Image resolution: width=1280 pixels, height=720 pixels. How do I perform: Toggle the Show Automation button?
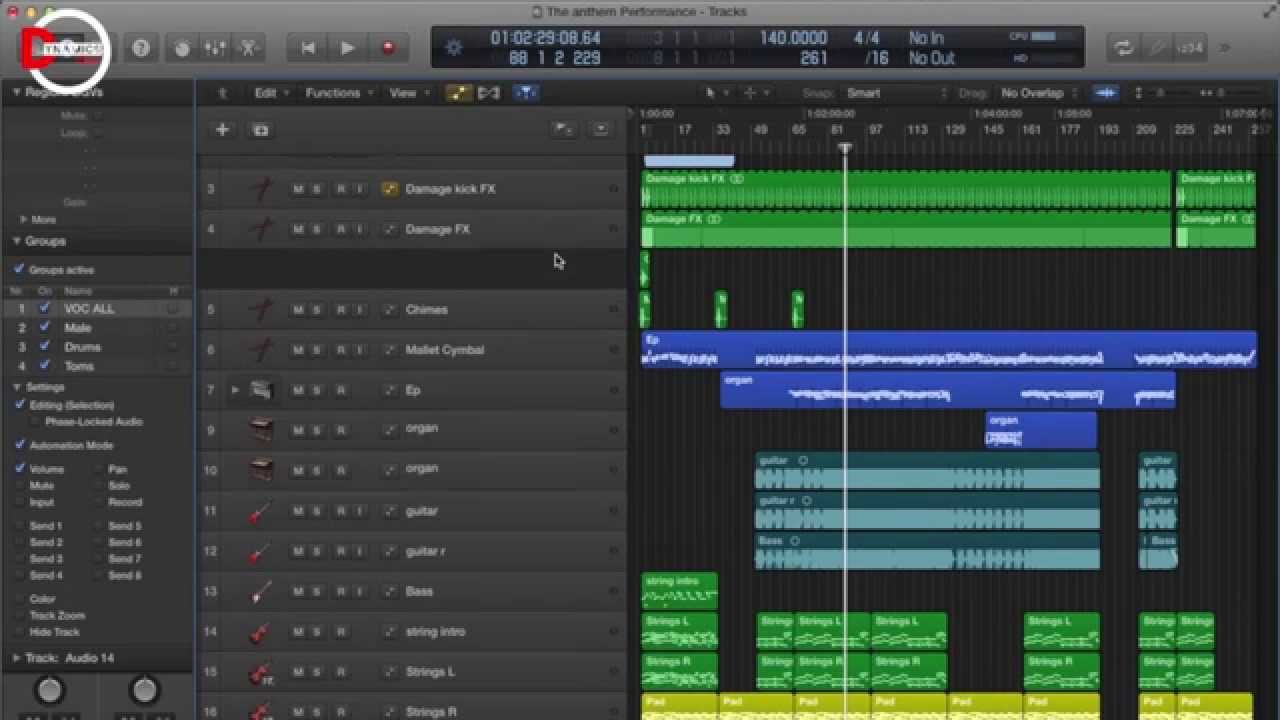459,93
